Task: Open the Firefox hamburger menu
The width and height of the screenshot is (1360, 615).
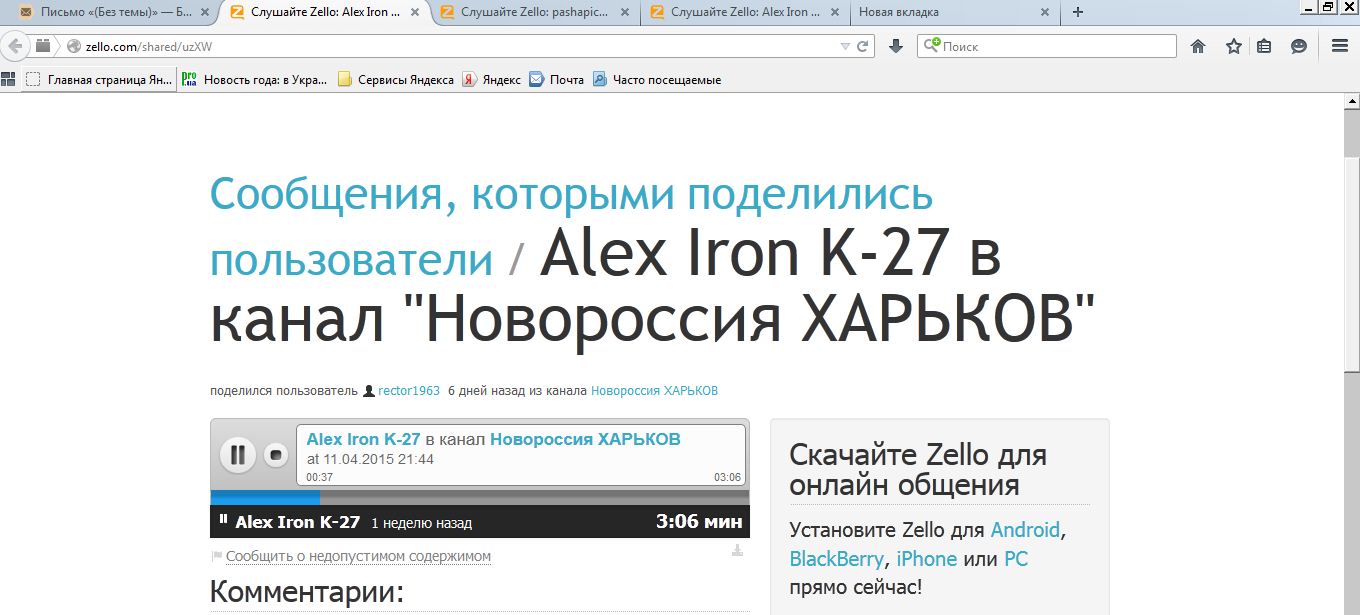Action: (1340, 46)
